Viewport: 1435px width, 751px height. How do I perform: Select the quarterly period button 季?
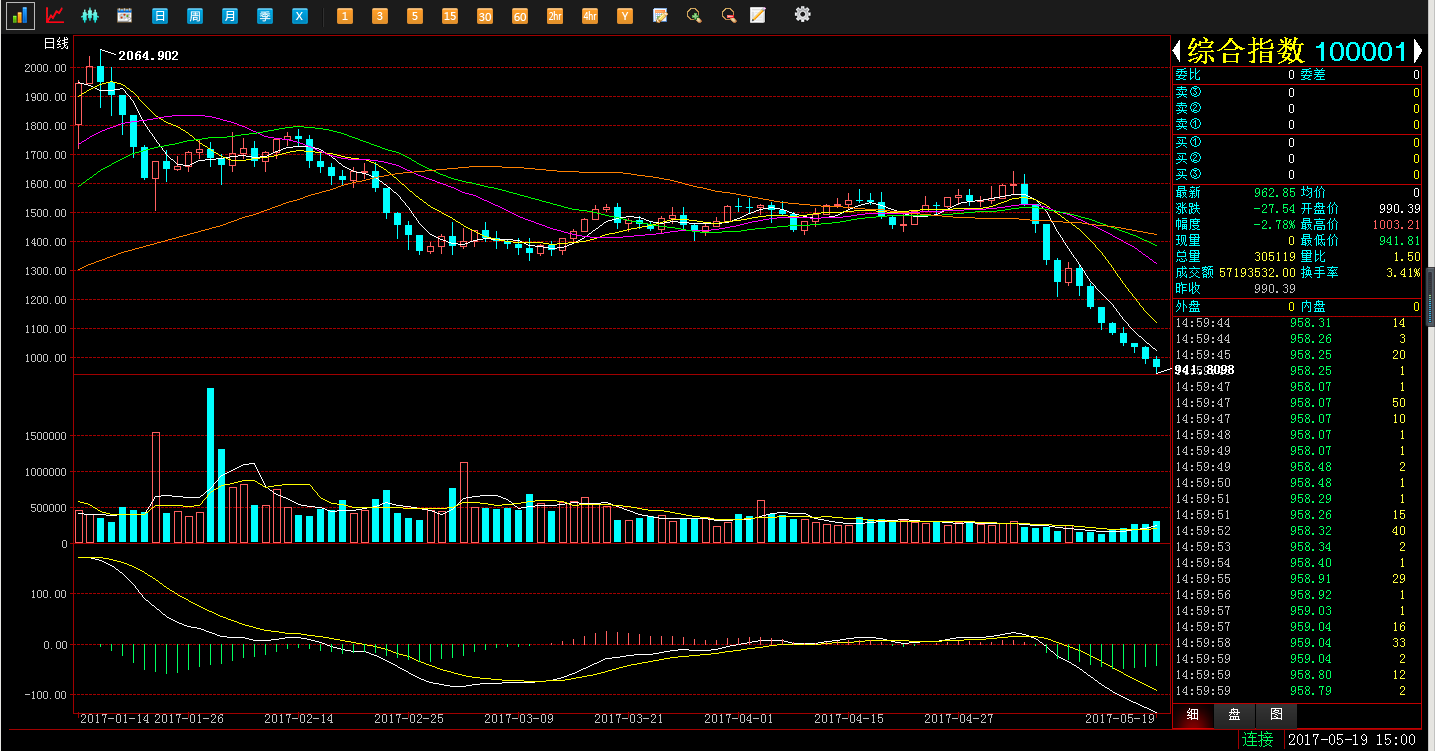point(265,16)
